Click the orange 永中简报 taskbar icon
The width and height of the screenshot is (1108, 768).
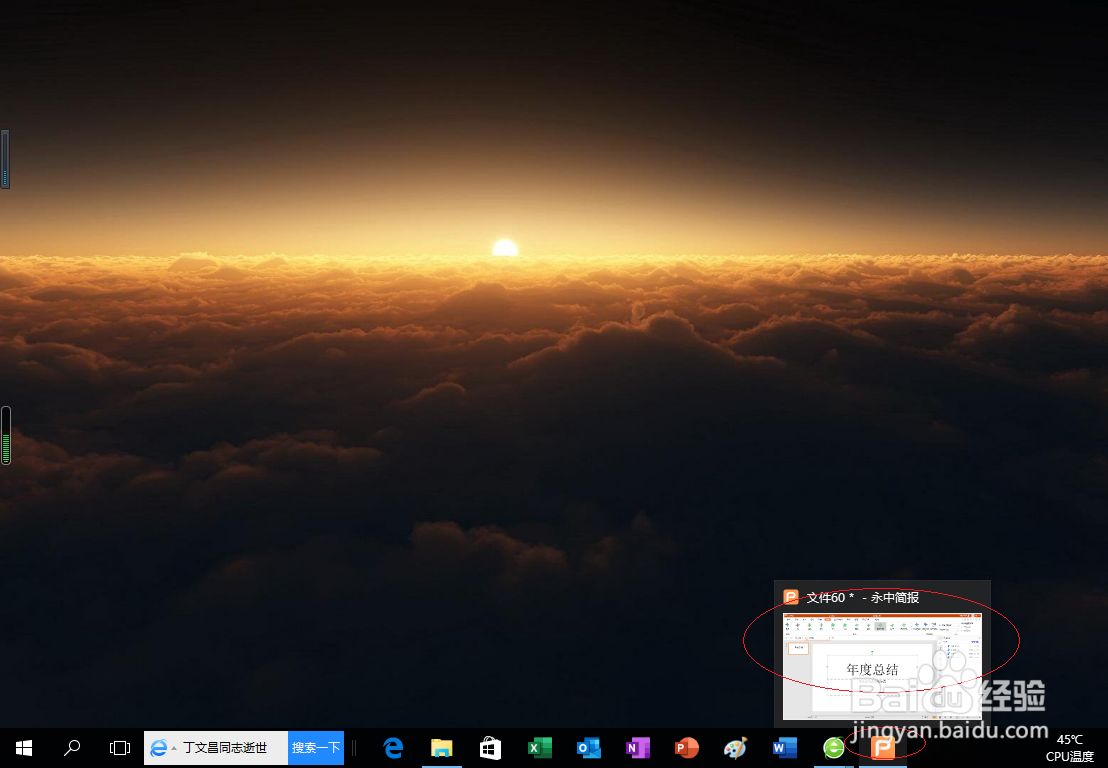click(883, 748)
